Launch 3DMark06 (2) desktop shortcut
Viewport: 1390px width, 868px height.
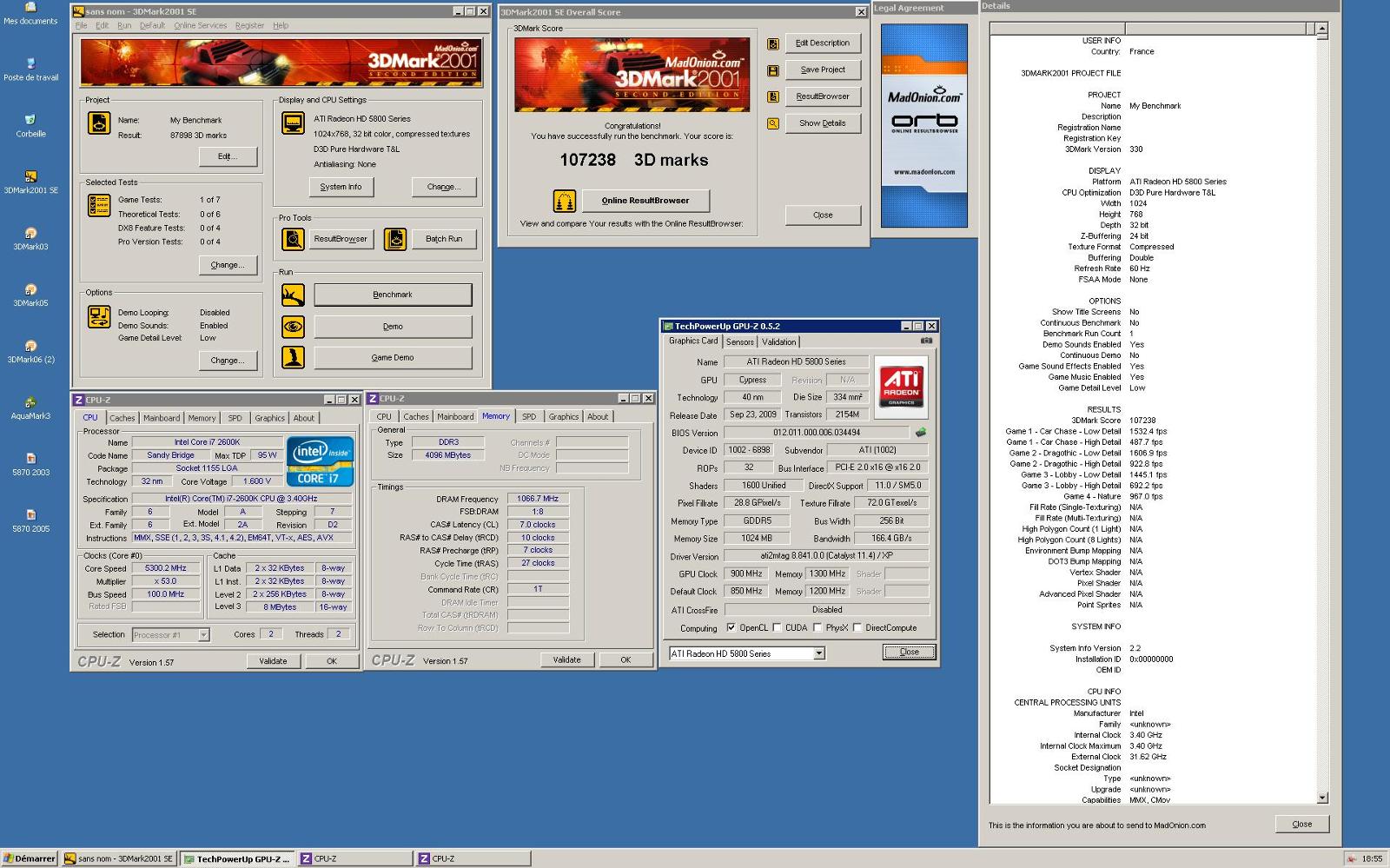30,351
